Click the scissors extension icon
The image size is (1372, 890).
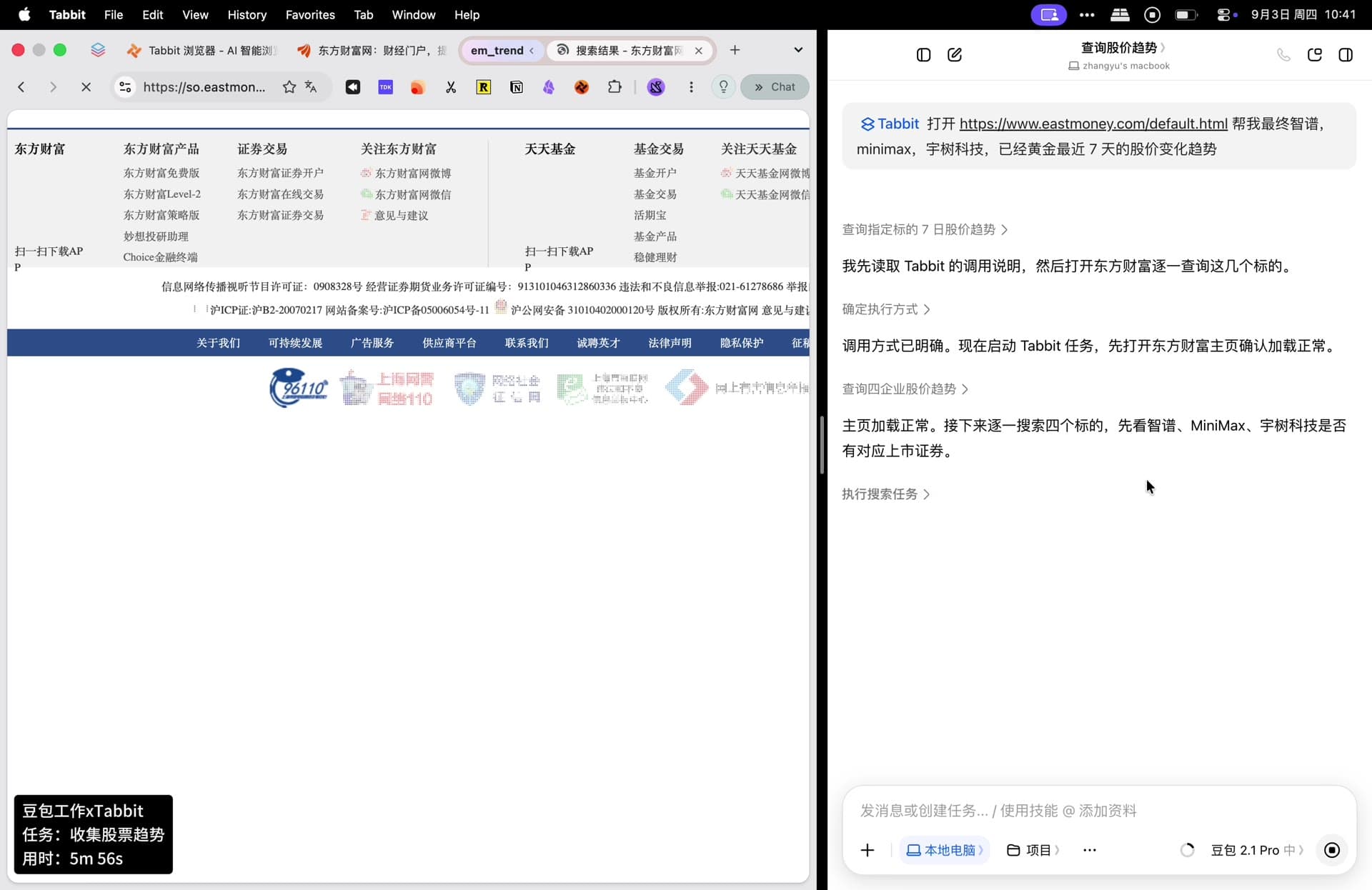(451, 87)
